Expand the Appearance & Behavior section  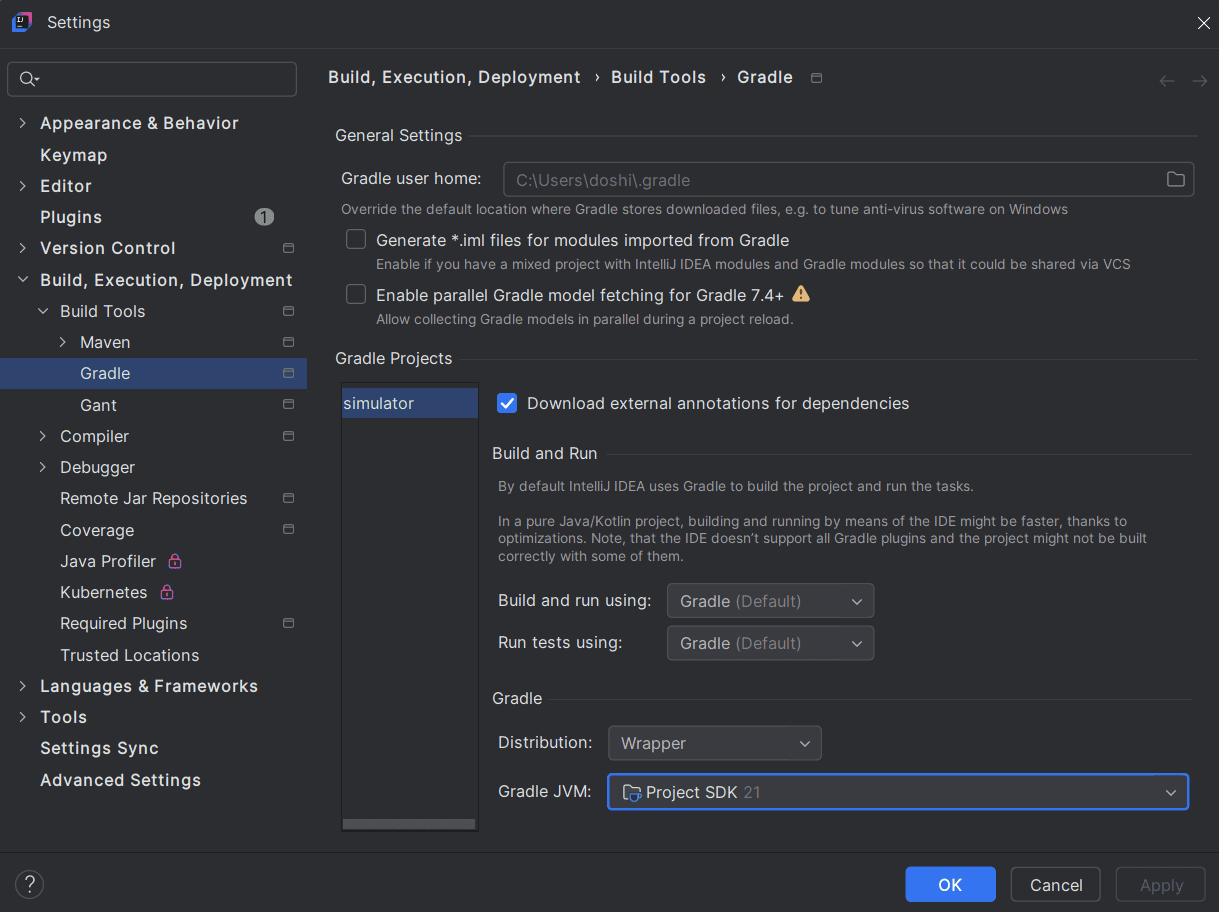coord(23,123)
